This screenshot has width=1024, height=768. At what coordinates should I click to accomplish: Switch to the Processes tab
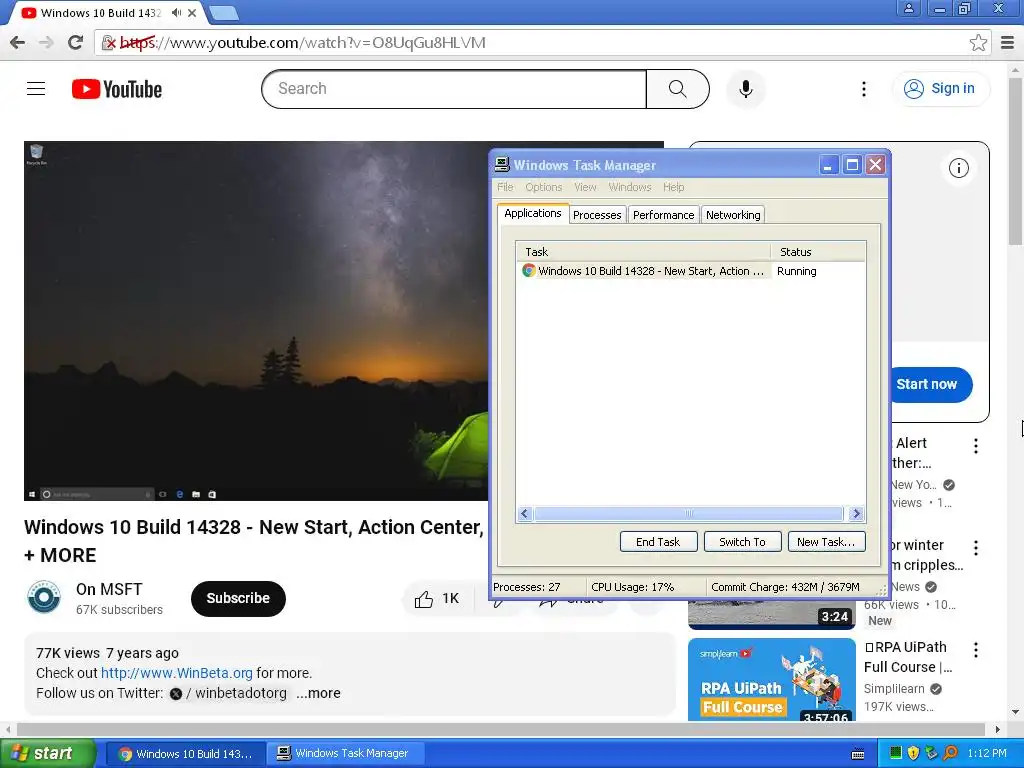pos(597,215)
